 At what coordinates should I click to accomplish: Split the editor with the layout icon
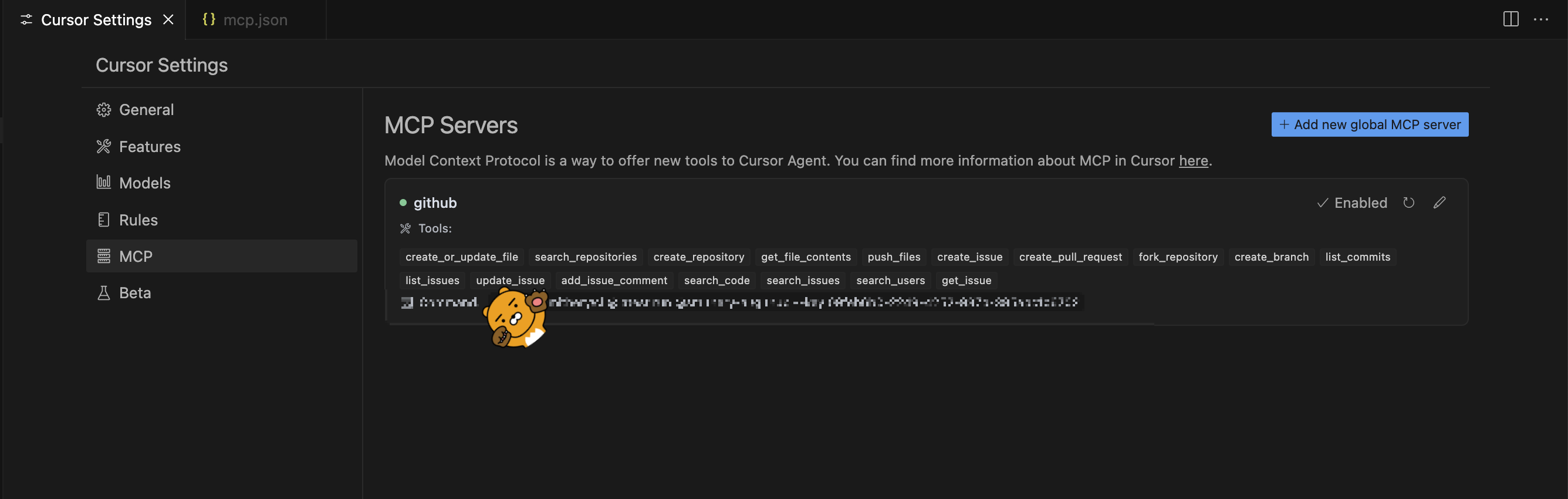click(x=1510, y=19)
